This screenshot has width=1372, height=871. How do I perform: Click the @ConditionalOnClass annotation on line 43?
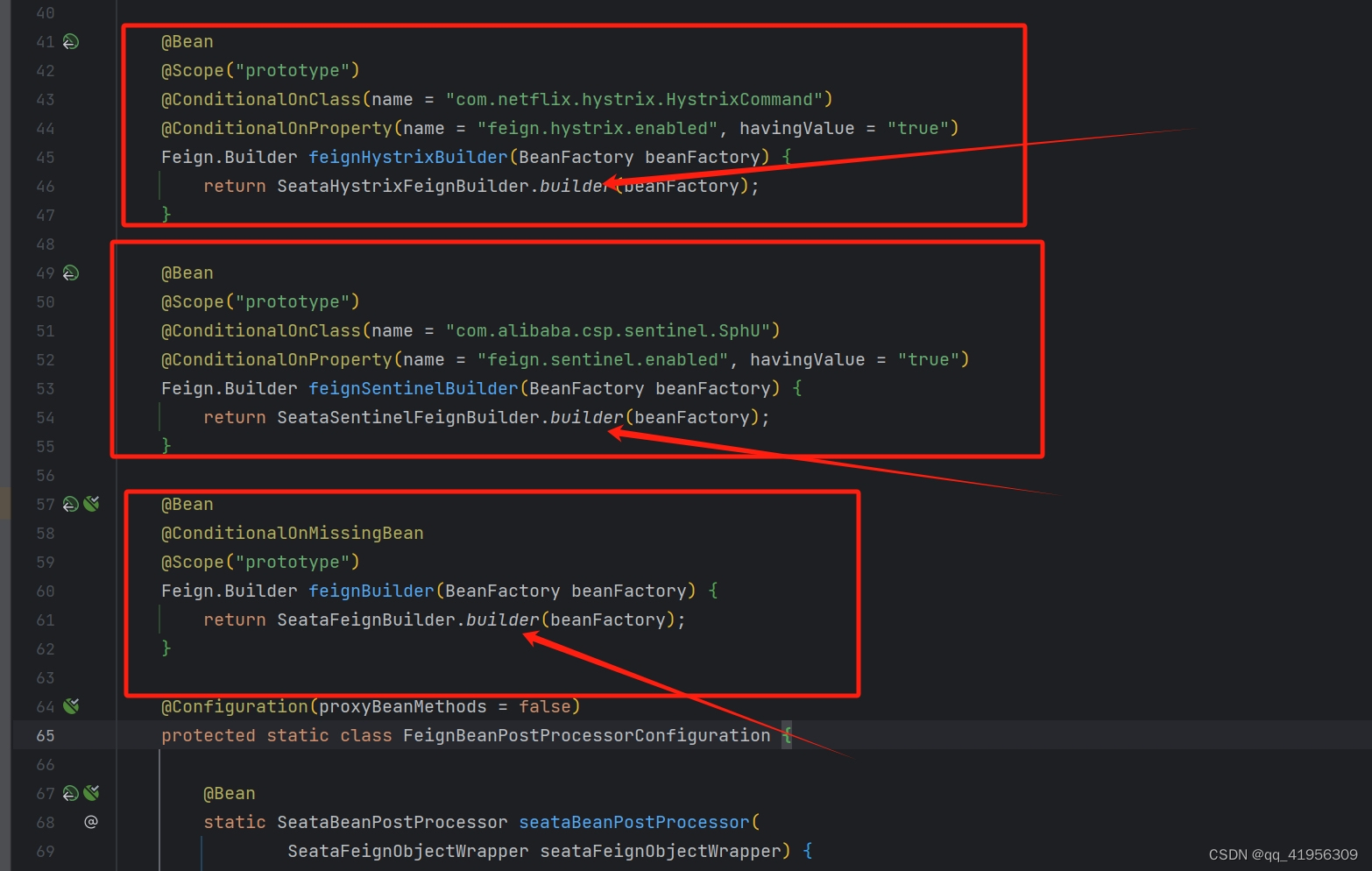tap(261, 99)
